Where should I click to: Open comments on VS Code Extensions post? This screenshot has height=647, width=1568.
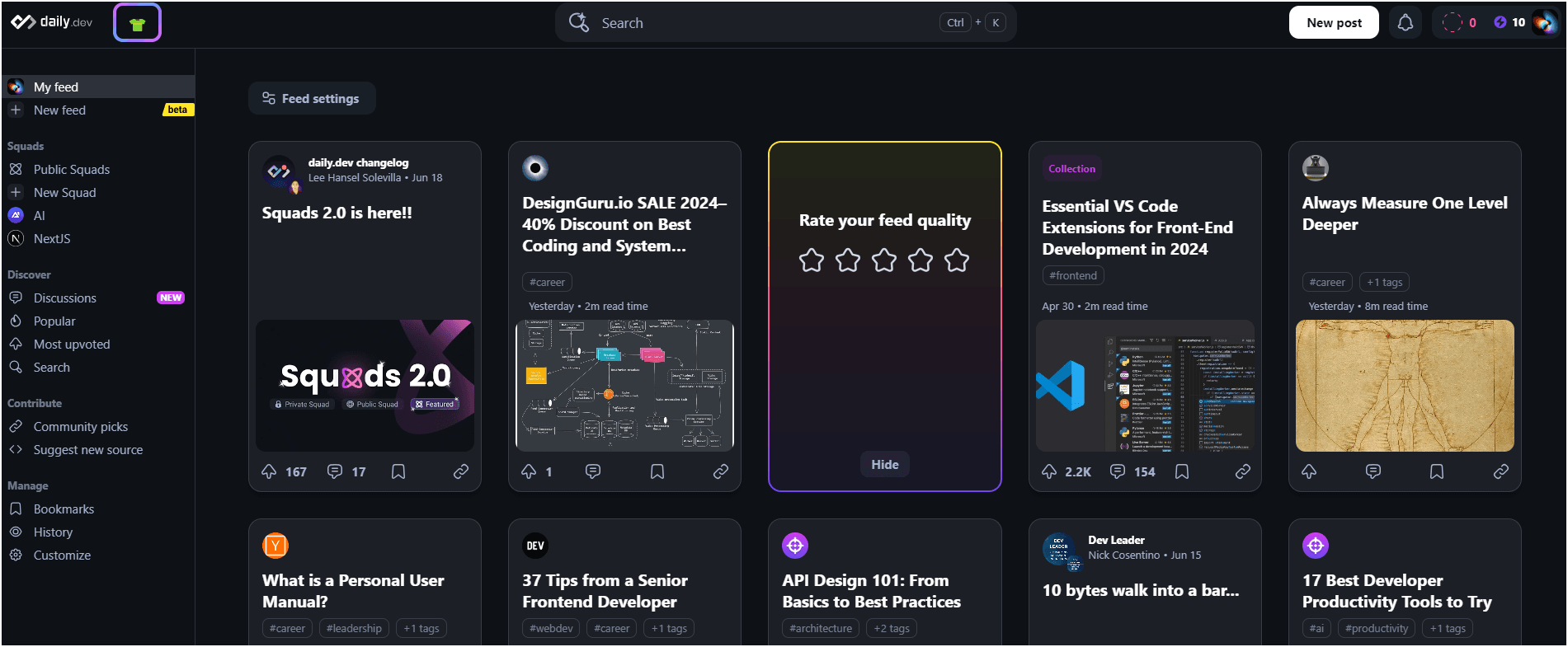coord(1118,471)
